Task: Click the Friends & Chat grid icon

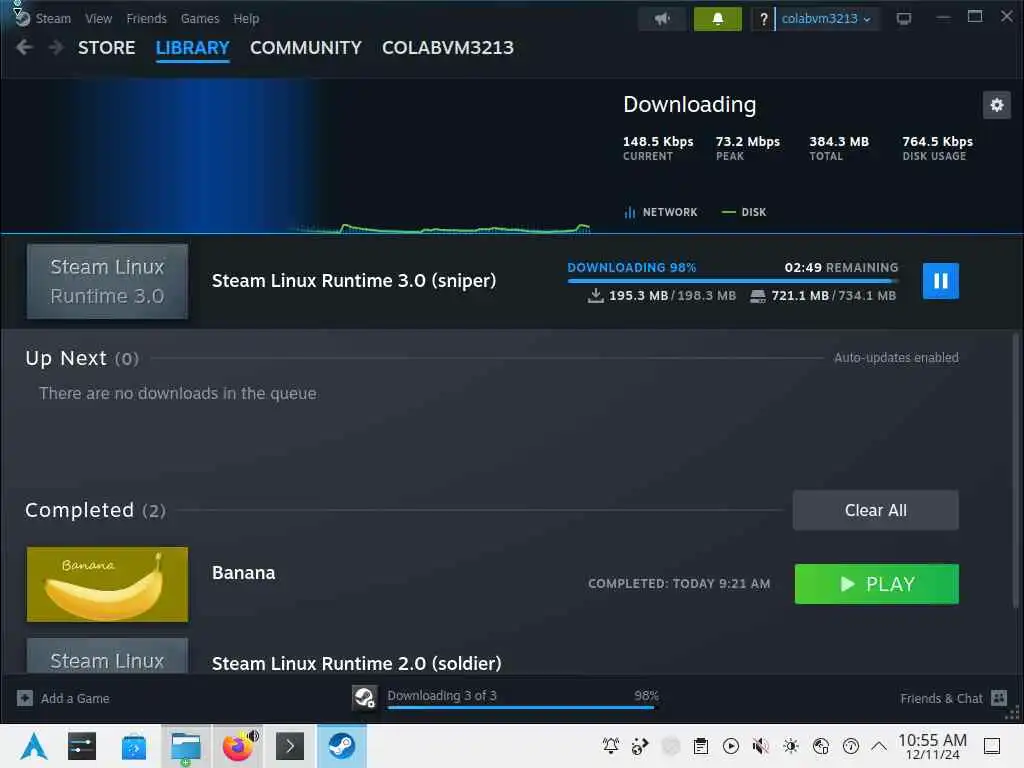Action: (x=999, y=698)
